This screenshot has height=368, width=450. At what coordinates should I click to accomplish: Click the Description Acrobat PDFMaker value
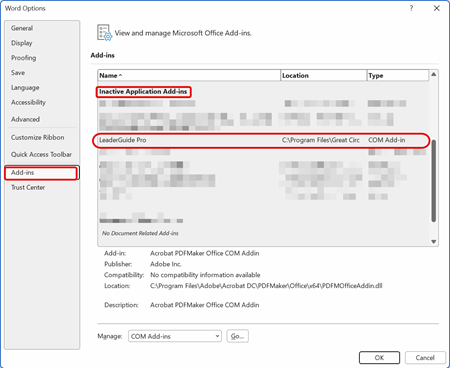(x=204, y=305)
